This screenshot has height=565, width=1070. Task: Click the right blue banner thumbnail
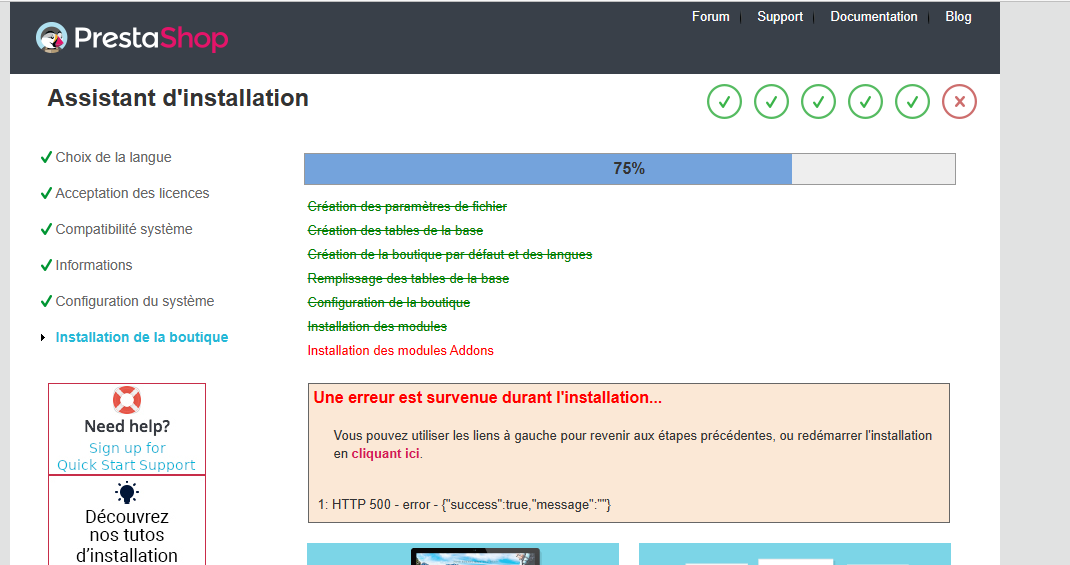pos(794,554)
